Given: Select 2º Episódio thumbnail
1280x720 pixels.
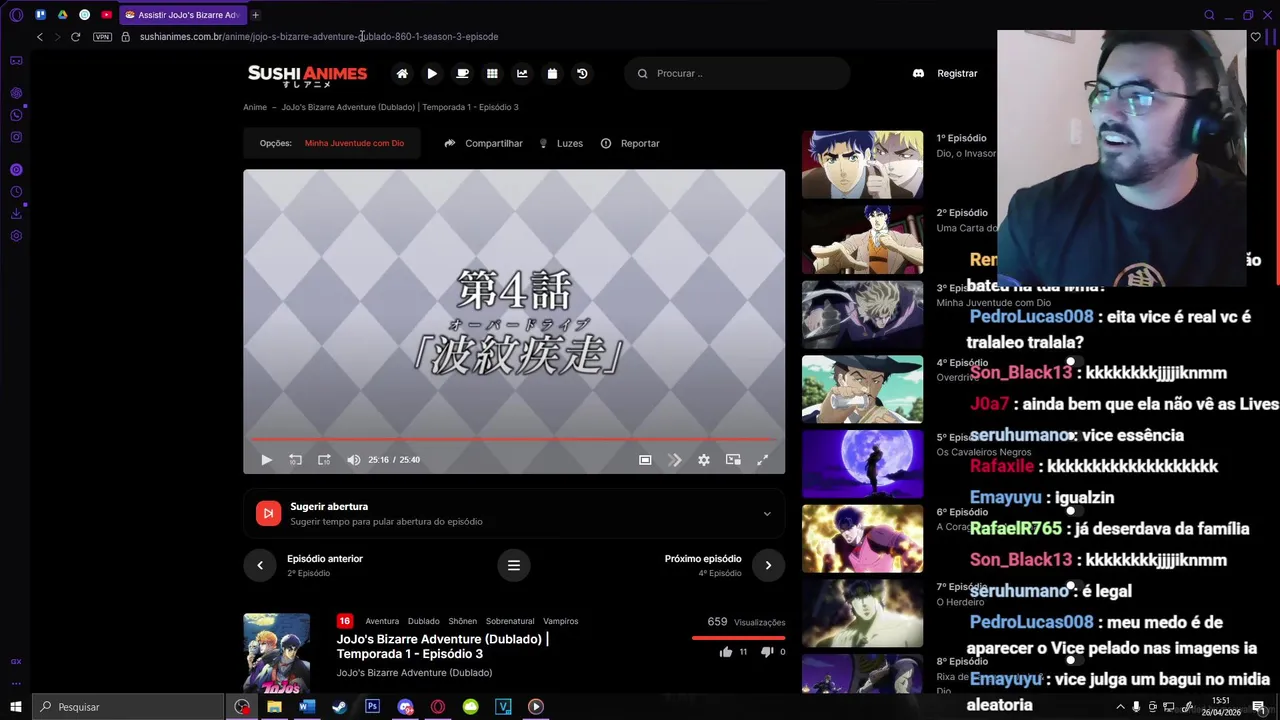Looking at the screenshot, I should coord(862,240).
